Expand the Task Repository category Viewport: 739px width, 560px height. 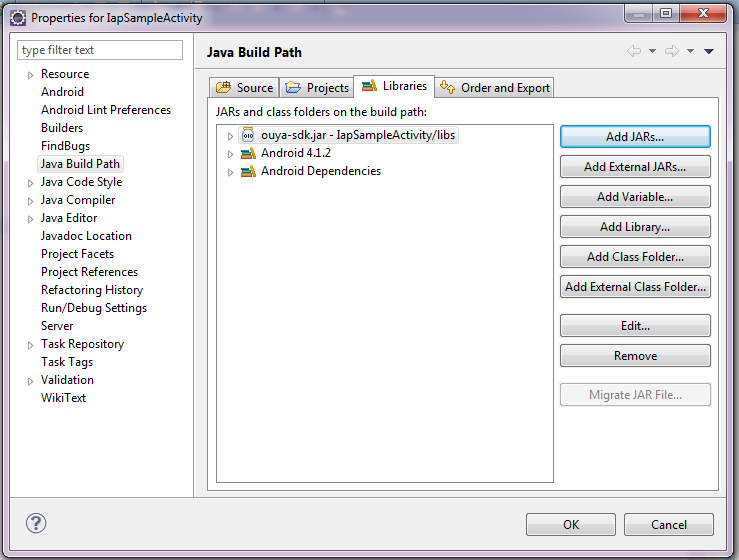point(30,344)
